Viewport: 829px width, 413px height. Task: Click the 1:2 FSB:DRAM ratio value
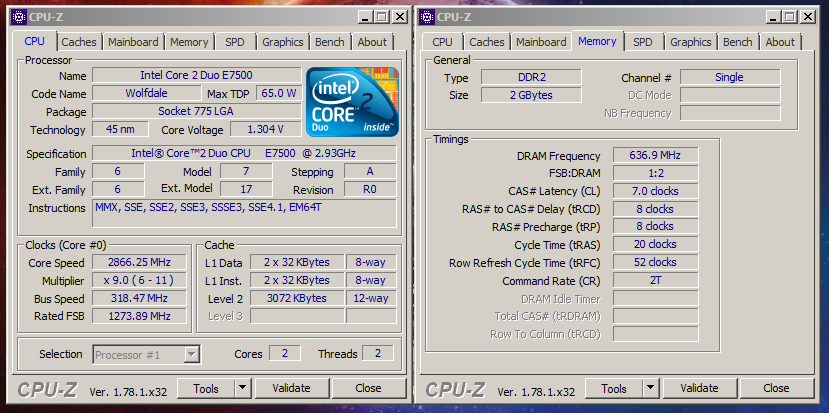pos(656,173)
